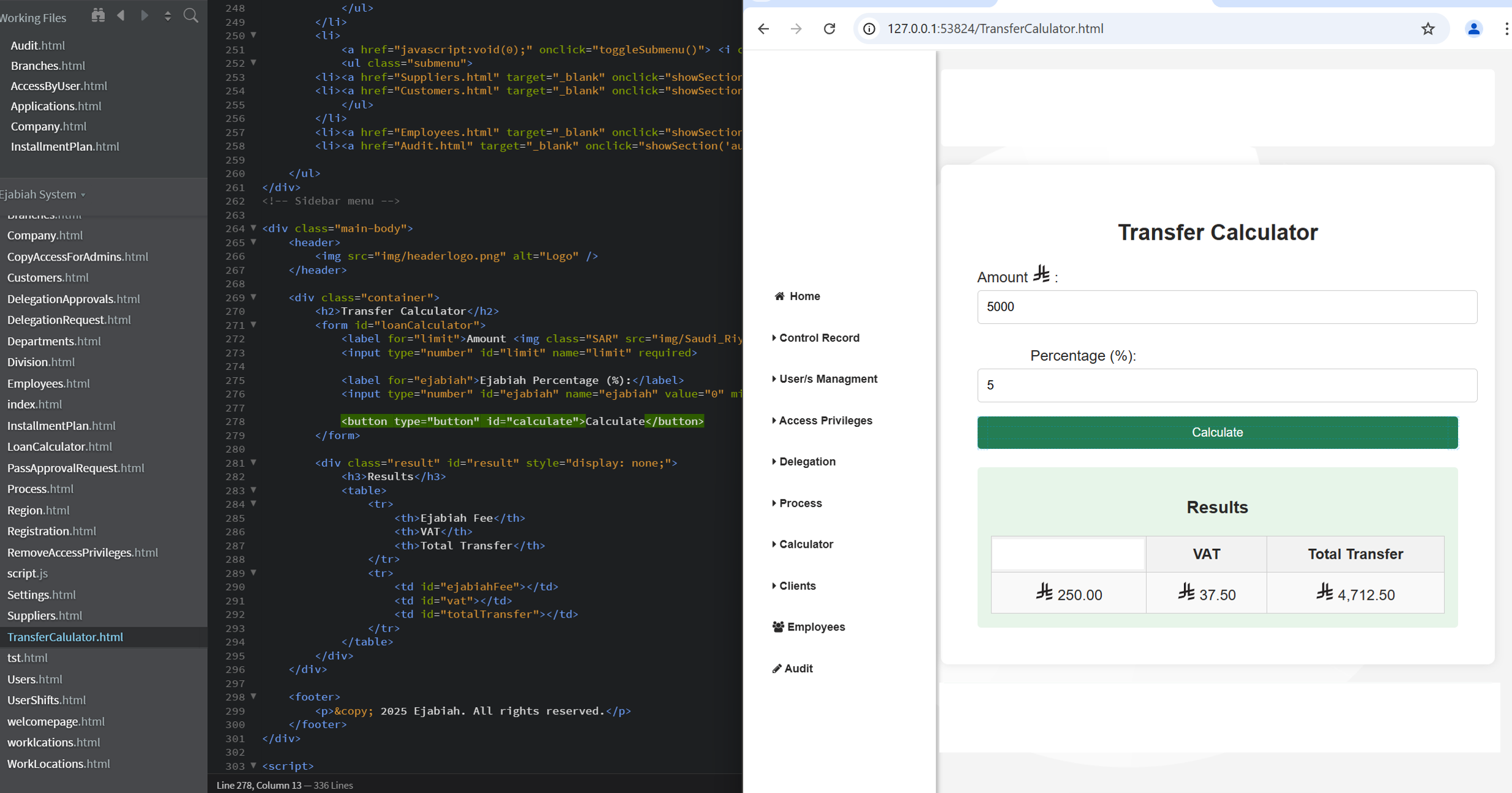This screenshot has height=793, width=1512.
Task: Click inside the Amount input field
Action: tap(1226, 307)
